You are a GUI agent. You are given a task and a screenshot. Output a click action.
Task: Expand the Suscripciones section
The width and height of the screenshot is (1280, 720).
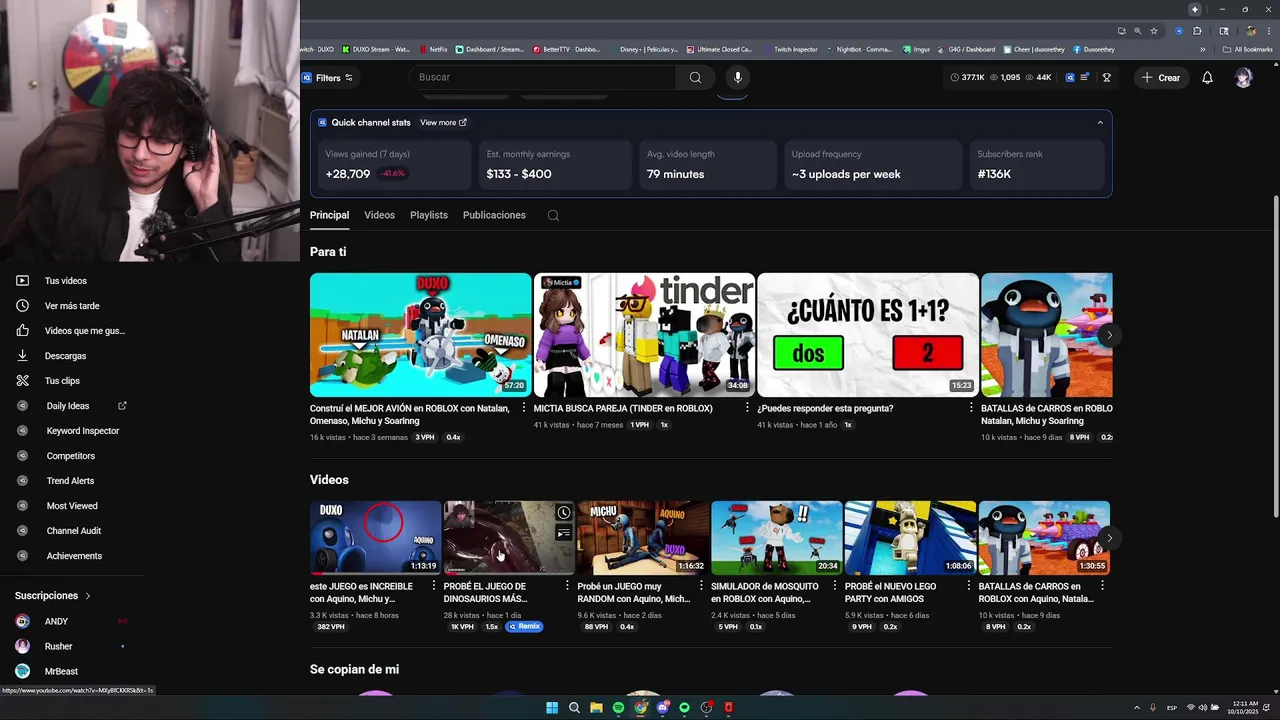(x=52, y=596)
